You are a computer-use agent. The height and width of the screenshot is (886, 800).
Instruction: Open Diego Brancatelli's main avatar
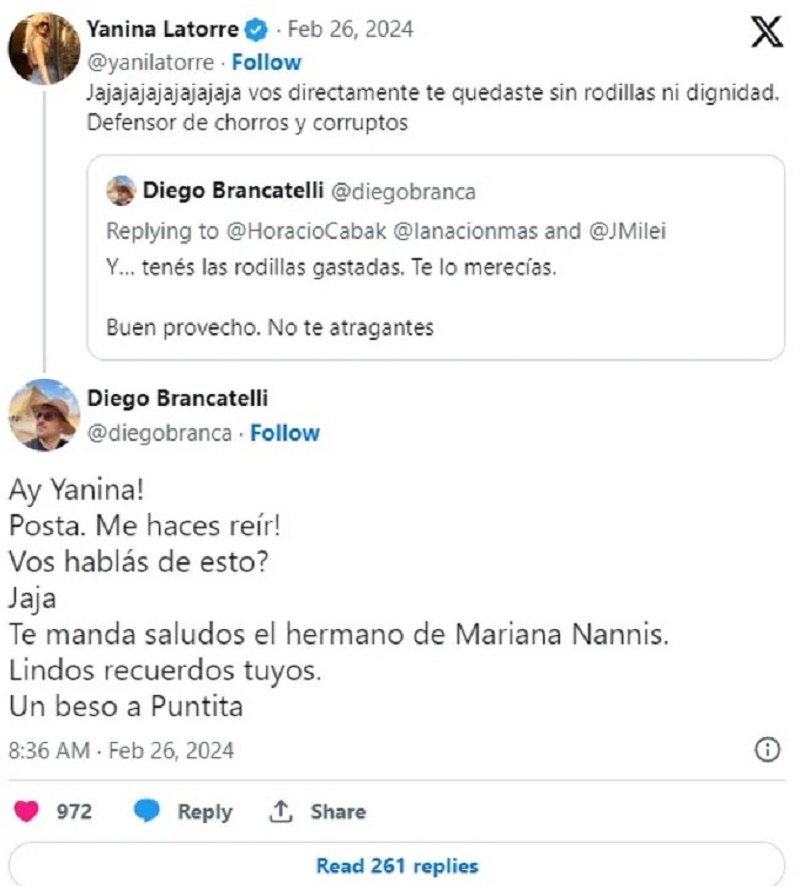(x=42, y=415)
